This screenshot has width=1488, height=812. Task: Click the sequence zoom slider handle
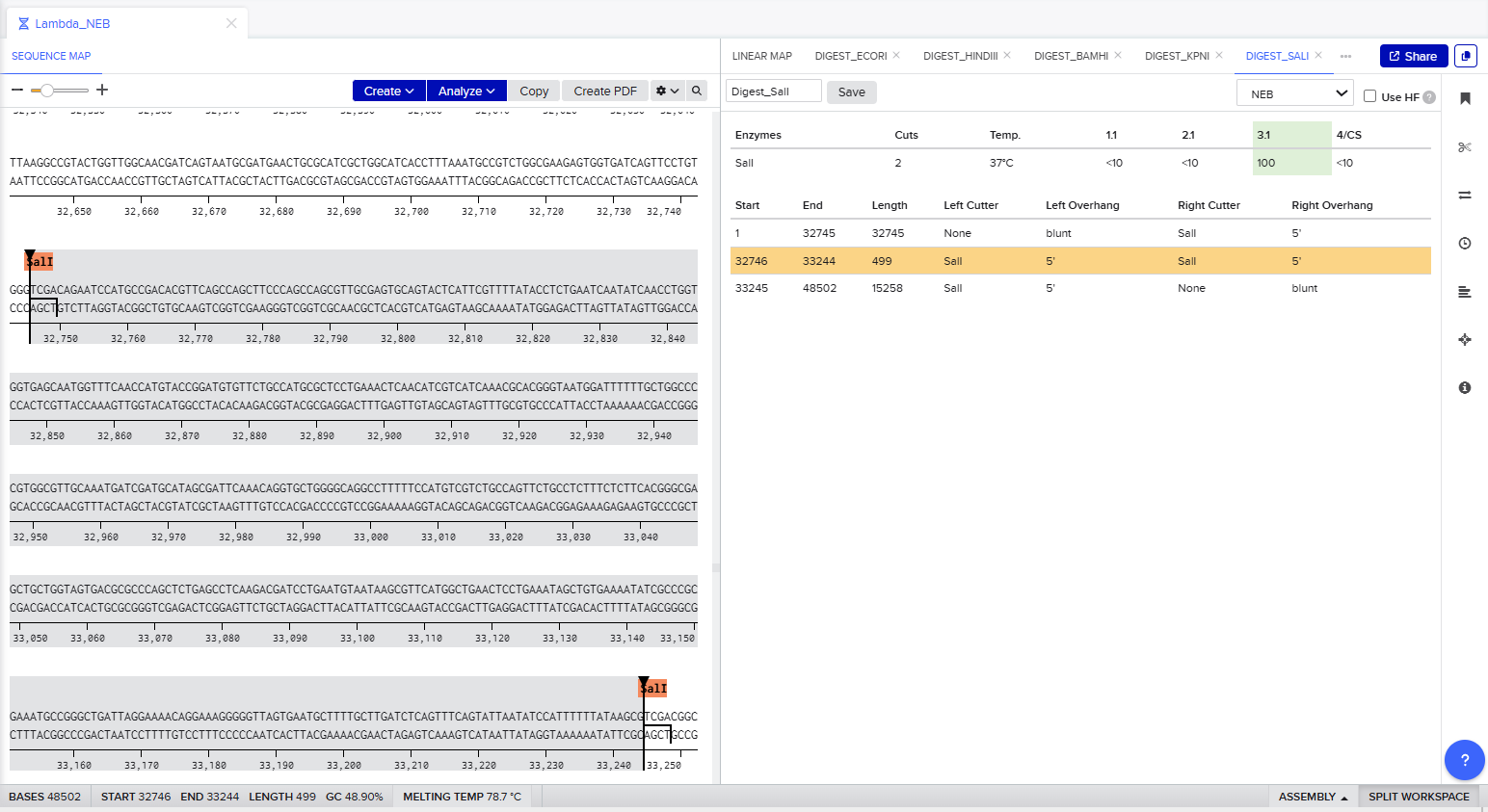(x=46, y=90)
